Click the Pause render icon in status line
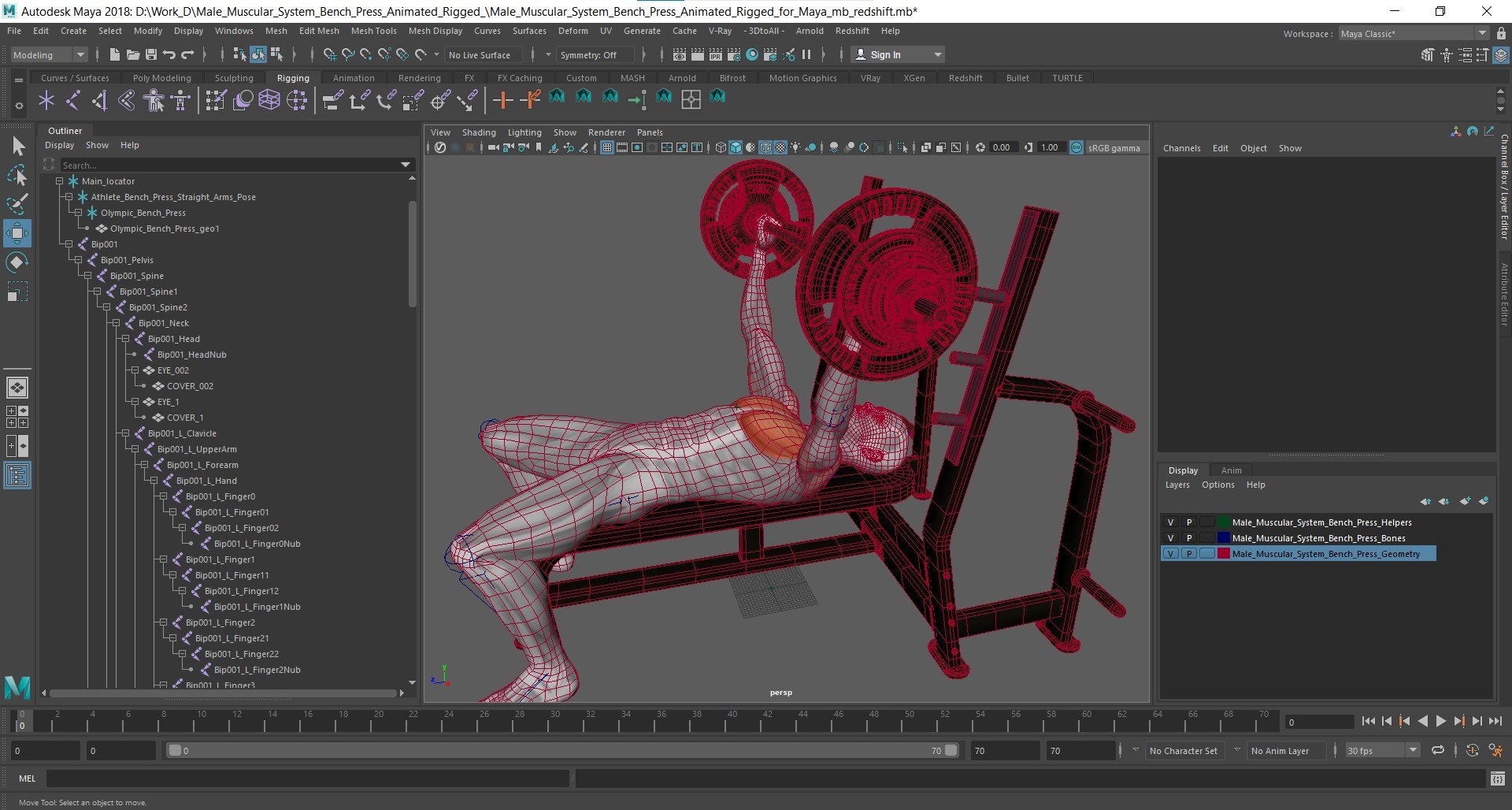The height and width of the screenshot is (810, 1512). [x=806, y=54]
